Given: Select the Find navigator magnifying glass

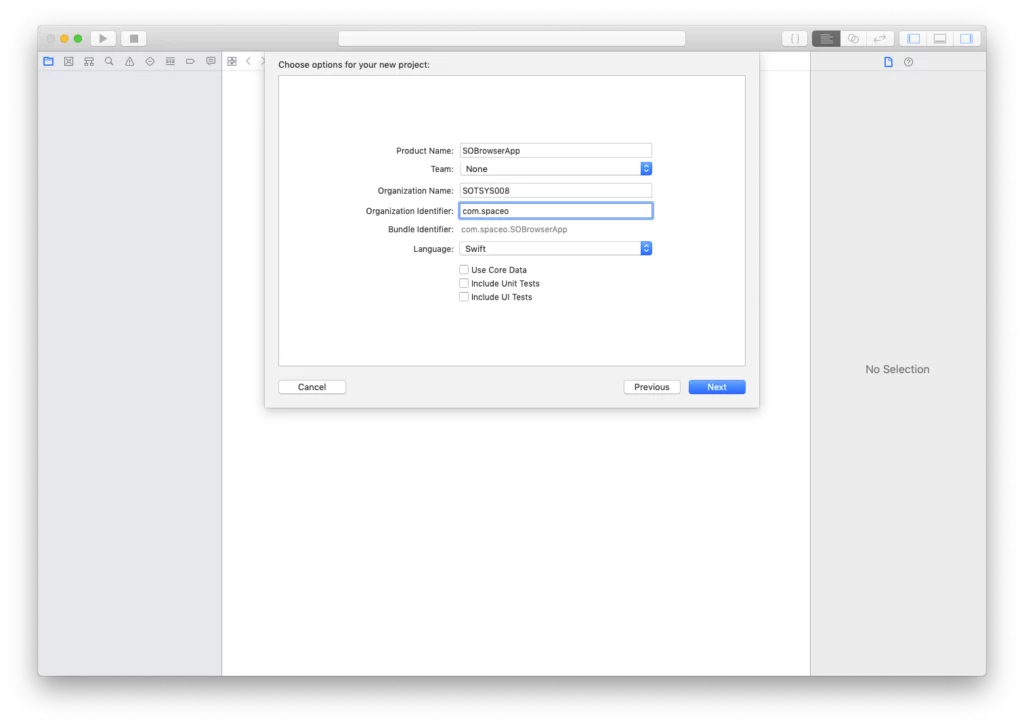Looking at the screenshot, I should (x=109, y=61).
